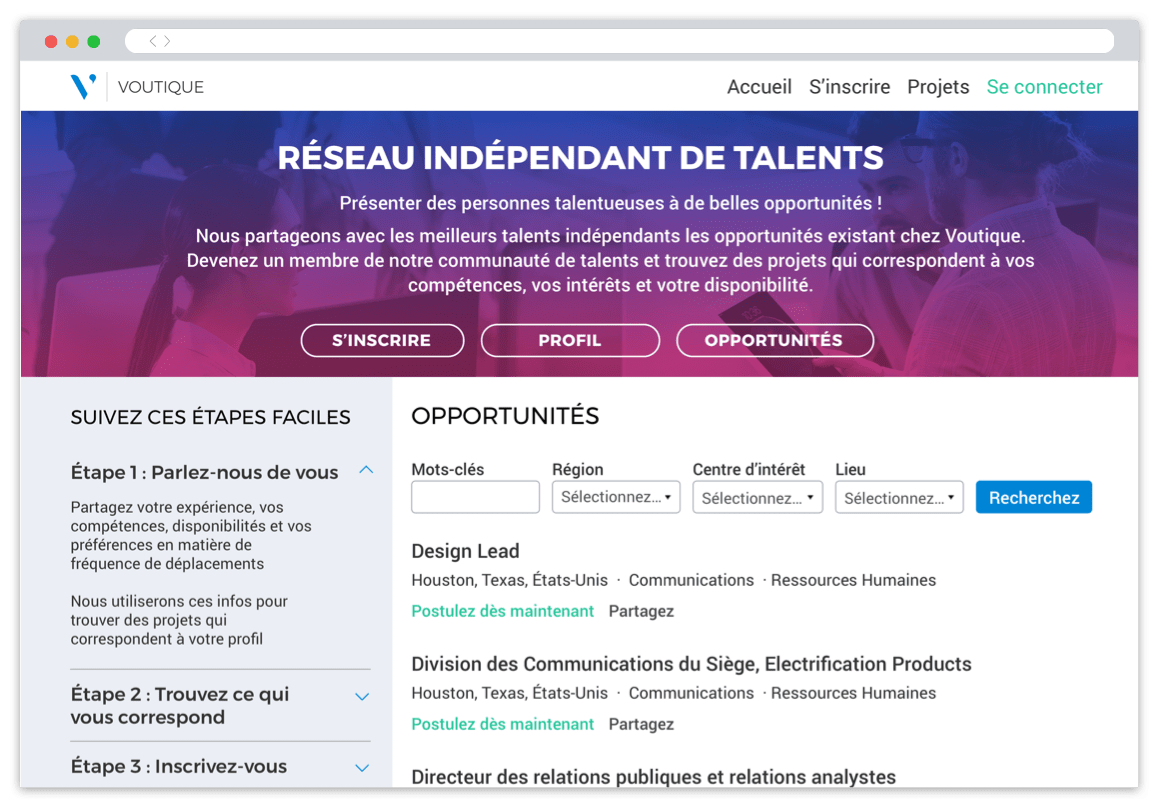This screenshot has width=1160, height=808.
Task: Open the Design Lead job title
Action: (x=465, y=551)
